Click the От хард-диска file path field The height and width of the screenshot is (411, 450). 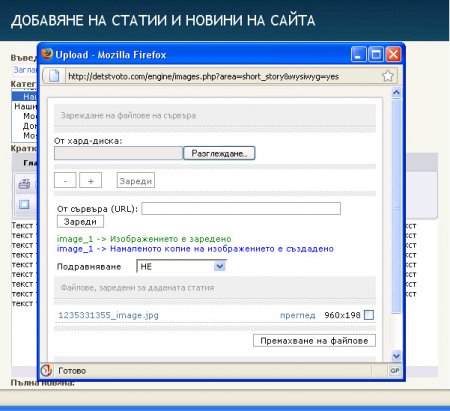coord(118,153)
